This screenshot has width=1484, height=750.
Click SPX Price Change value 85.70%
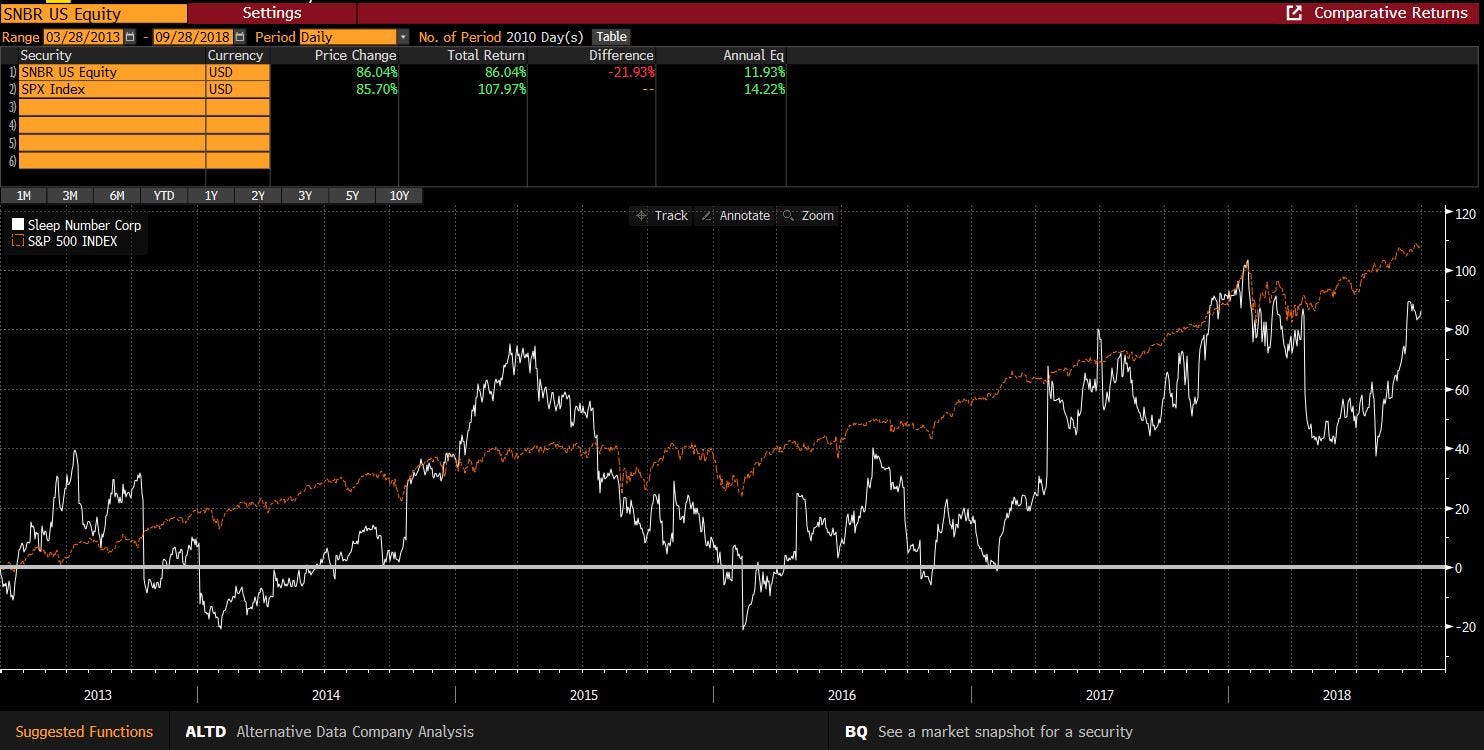[x=376, y=89]
